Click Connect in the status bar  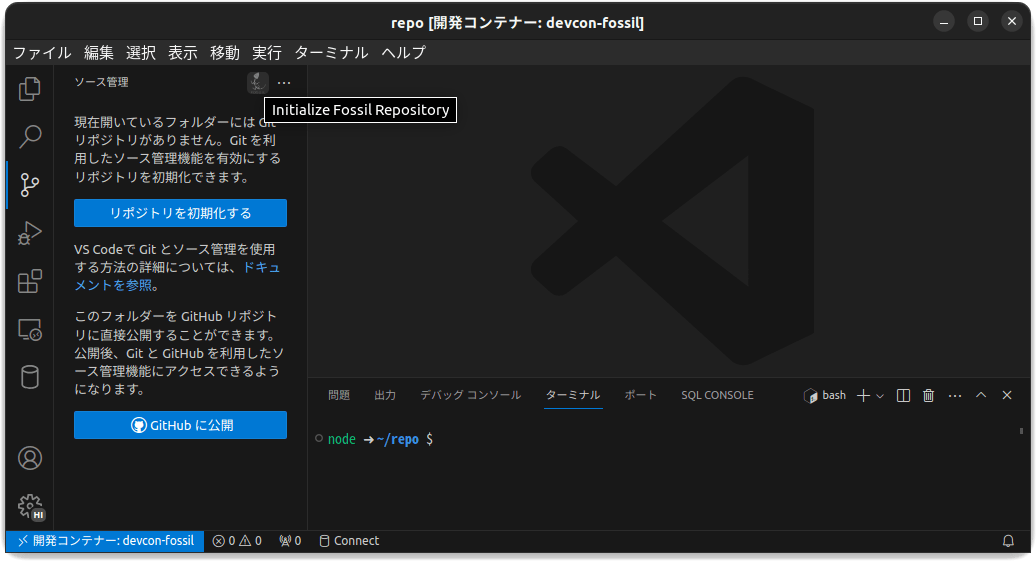[x=349, y=541]
